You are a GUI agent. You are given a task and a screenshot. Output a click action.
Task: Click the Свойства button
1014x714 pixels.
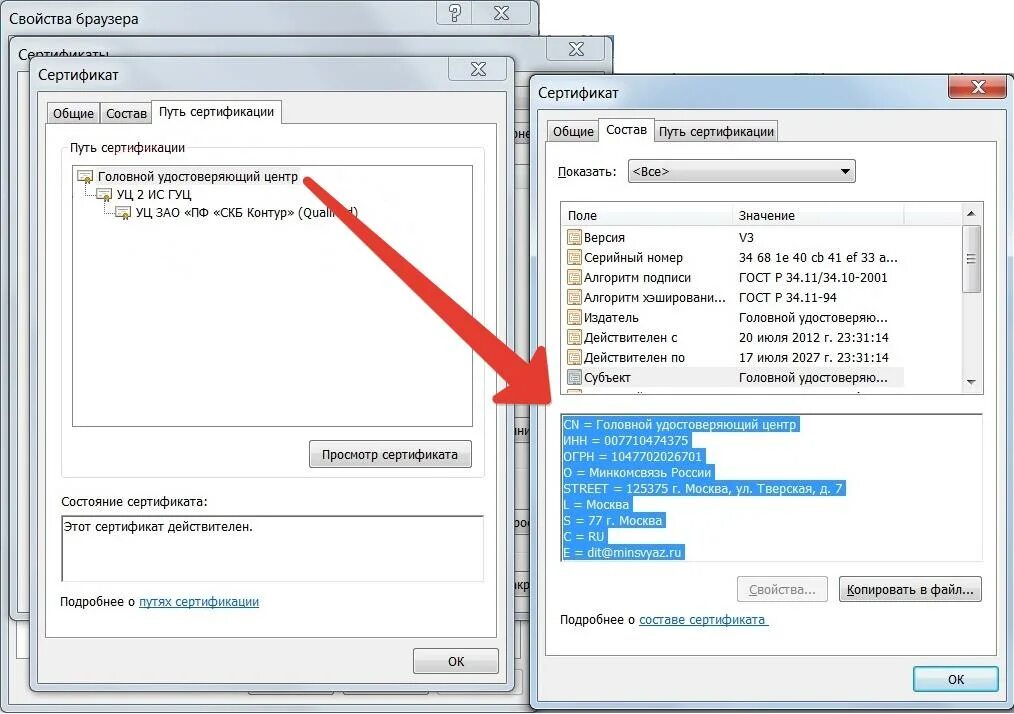tap(782, 590)
